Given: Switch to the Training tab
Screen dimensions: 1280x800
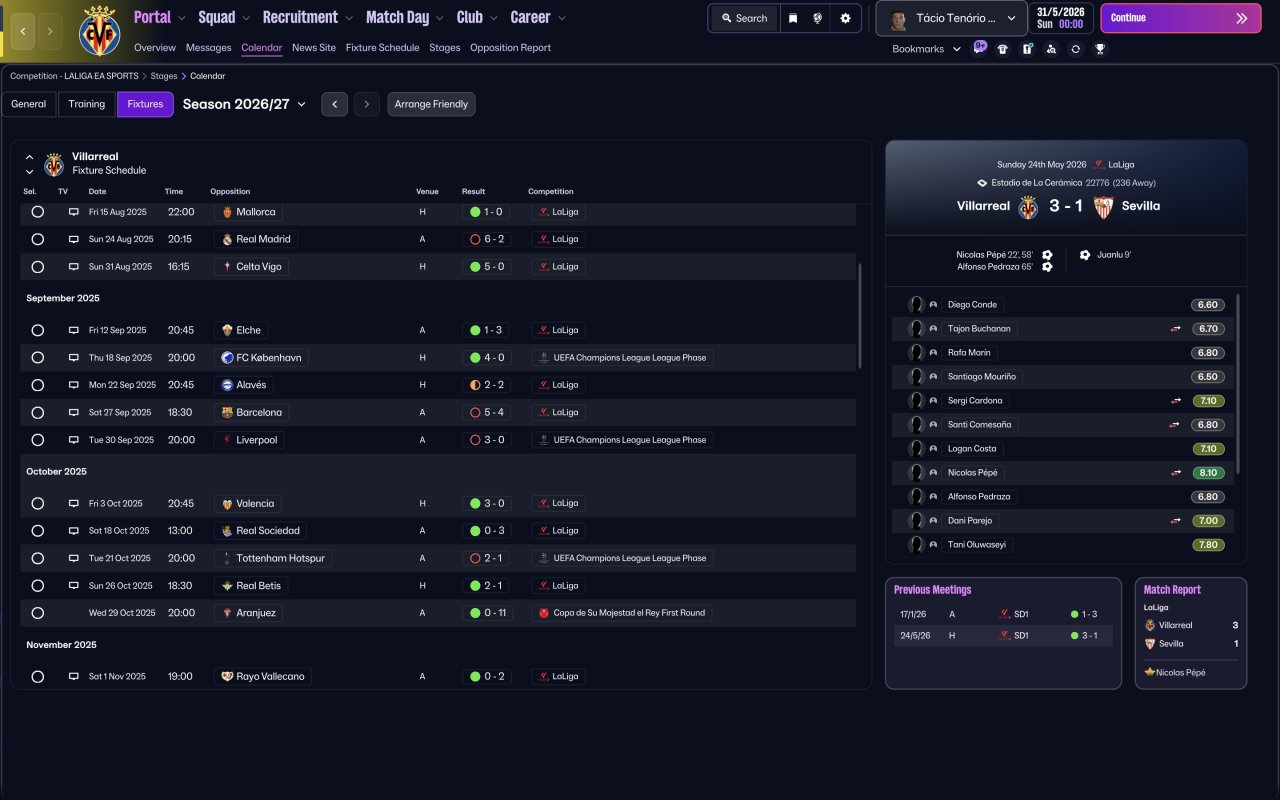Looking at the screenshot, I should click(87, 104).
